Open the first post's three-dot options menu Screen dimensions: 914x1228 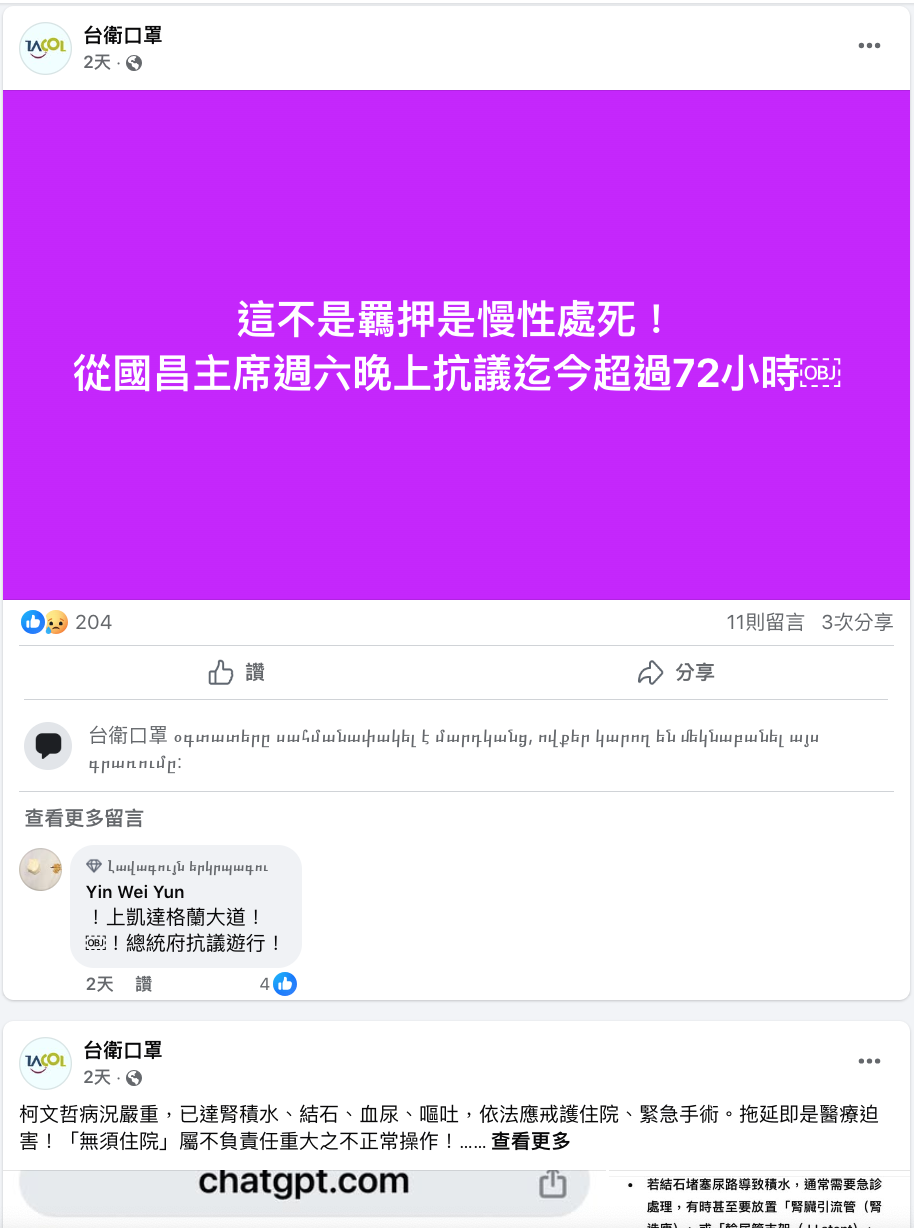(x=869, y=46)
